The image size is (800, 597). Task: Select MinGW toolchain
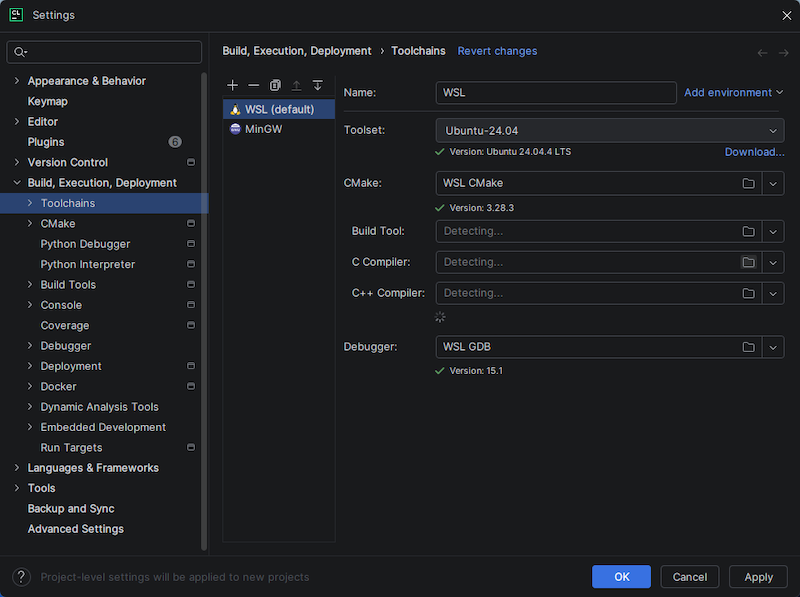click(x=279, y=129)
